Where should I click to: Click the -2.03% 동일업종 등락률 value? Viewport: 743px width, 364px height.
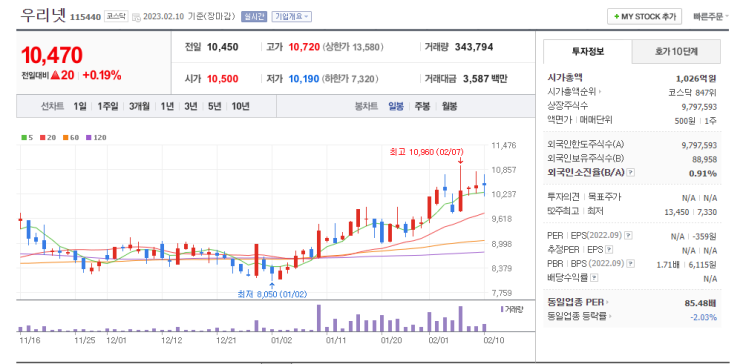704,317
